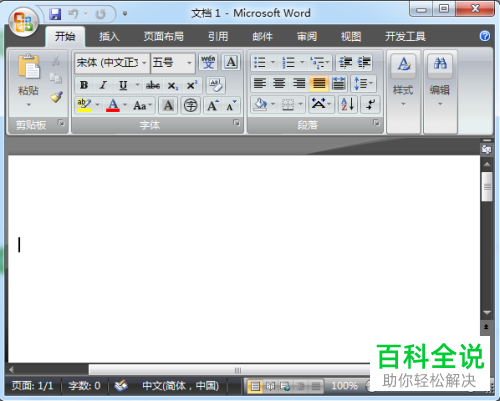The height and width of the screenshot is (401, 500).
Task: Switch to the 视图 tab
Action: 351,36
